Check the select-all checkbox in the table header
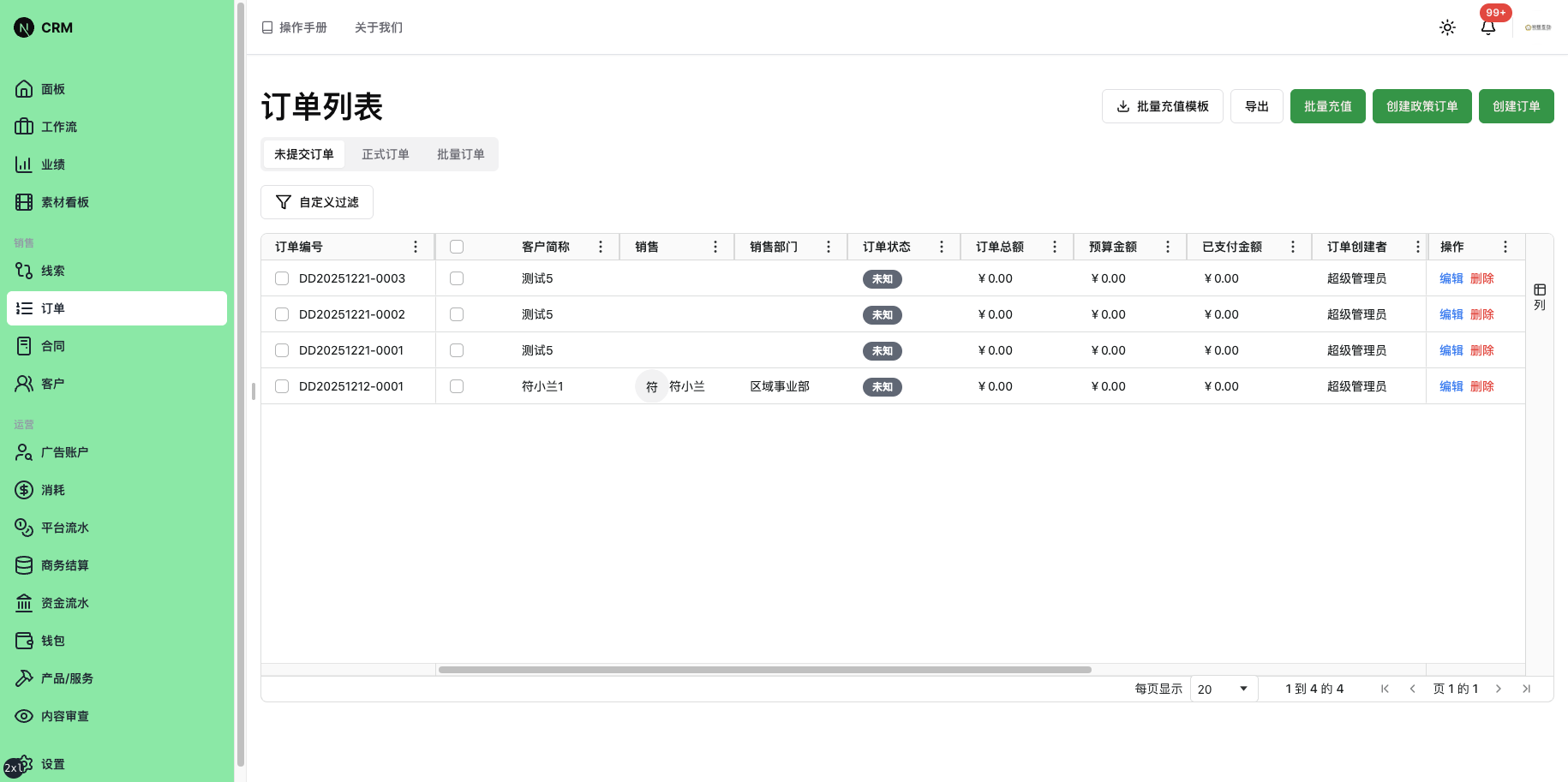Image resolution: width=1568 pixels, height=782 pixels. pyautogui.click(x=456, y=246)
